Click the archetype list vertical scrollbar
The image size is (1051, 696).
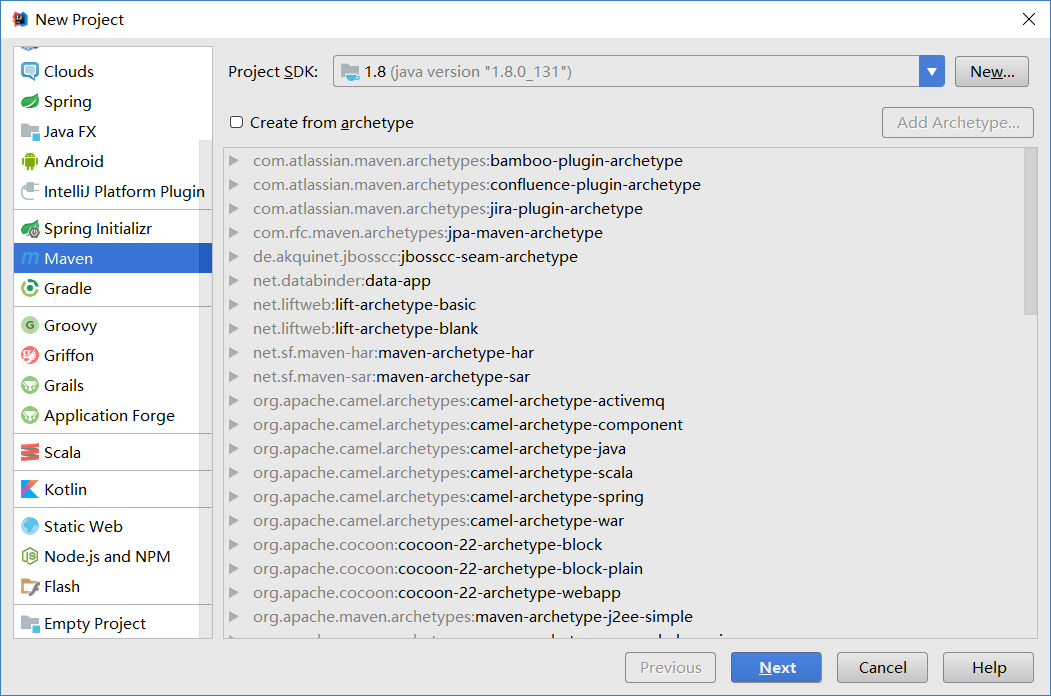[1030, 231]
